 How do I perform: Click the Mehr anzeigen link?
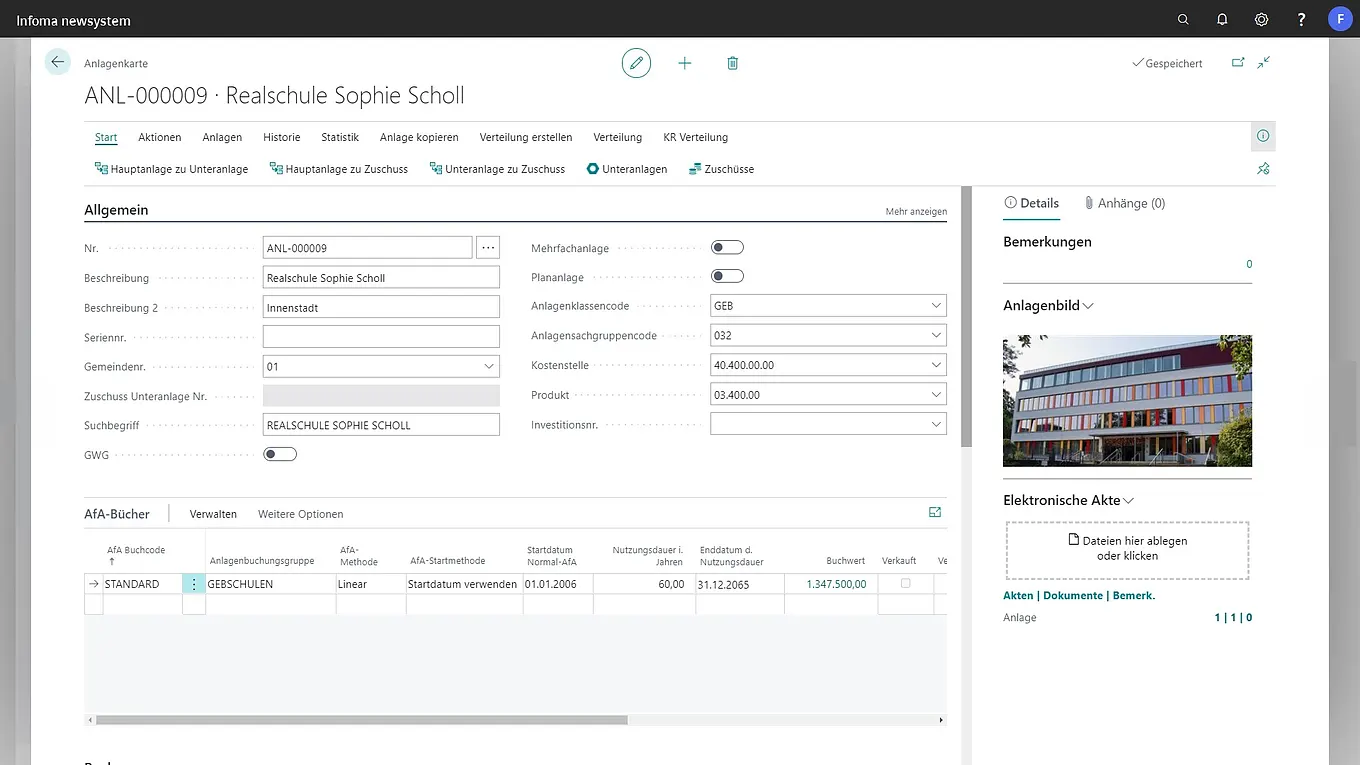point(915,212)
